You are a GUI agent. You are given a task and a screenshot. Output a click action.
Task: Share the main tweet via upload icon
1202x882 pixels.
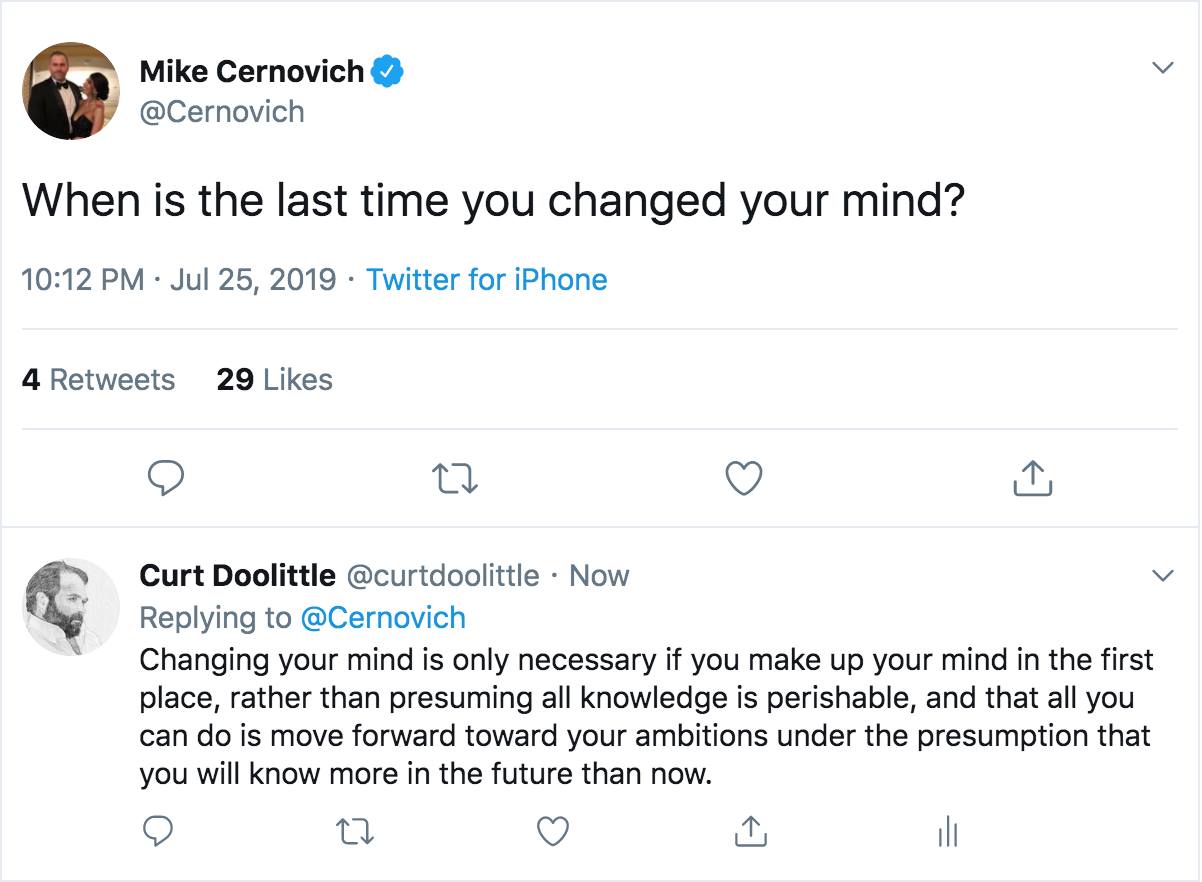point(1033,480)
